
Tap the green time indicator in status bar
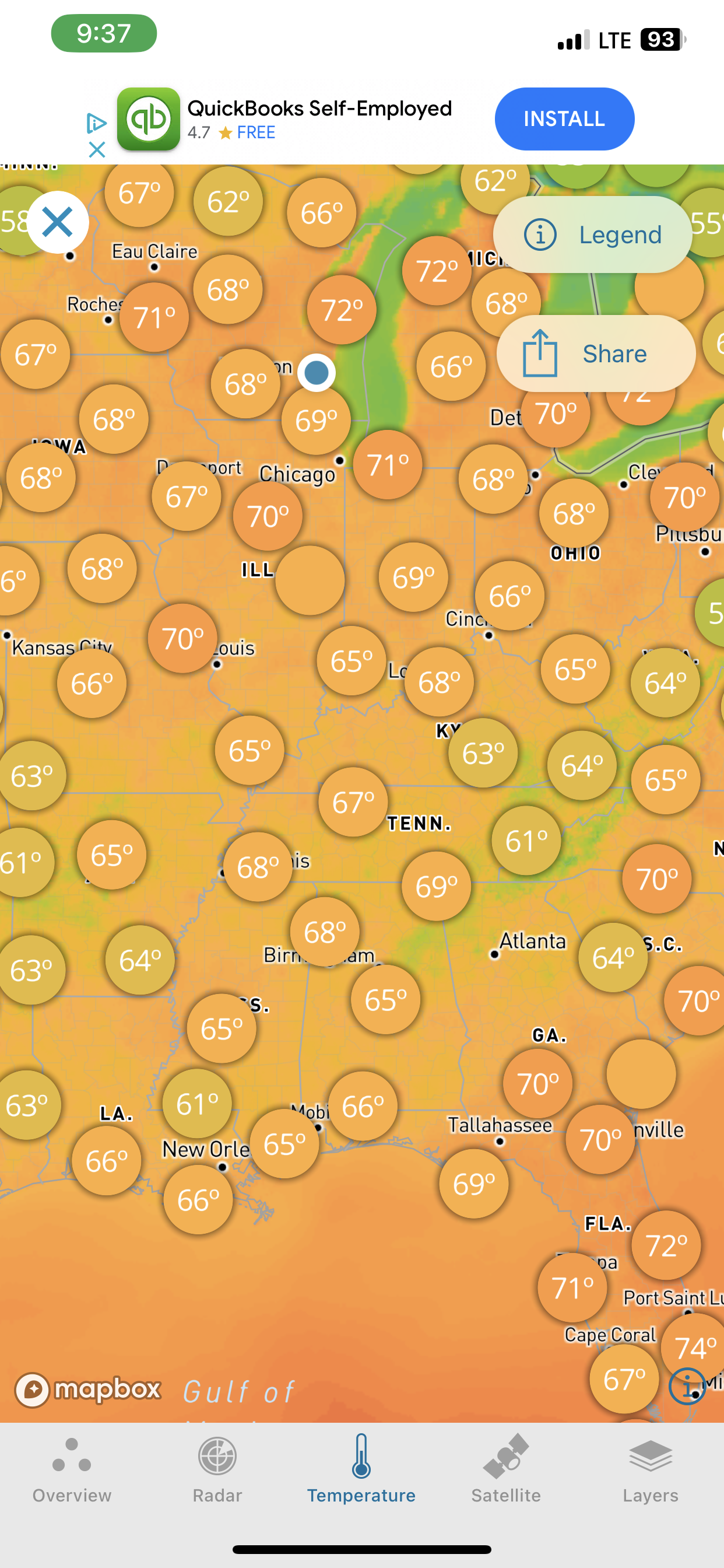point(104,33)
